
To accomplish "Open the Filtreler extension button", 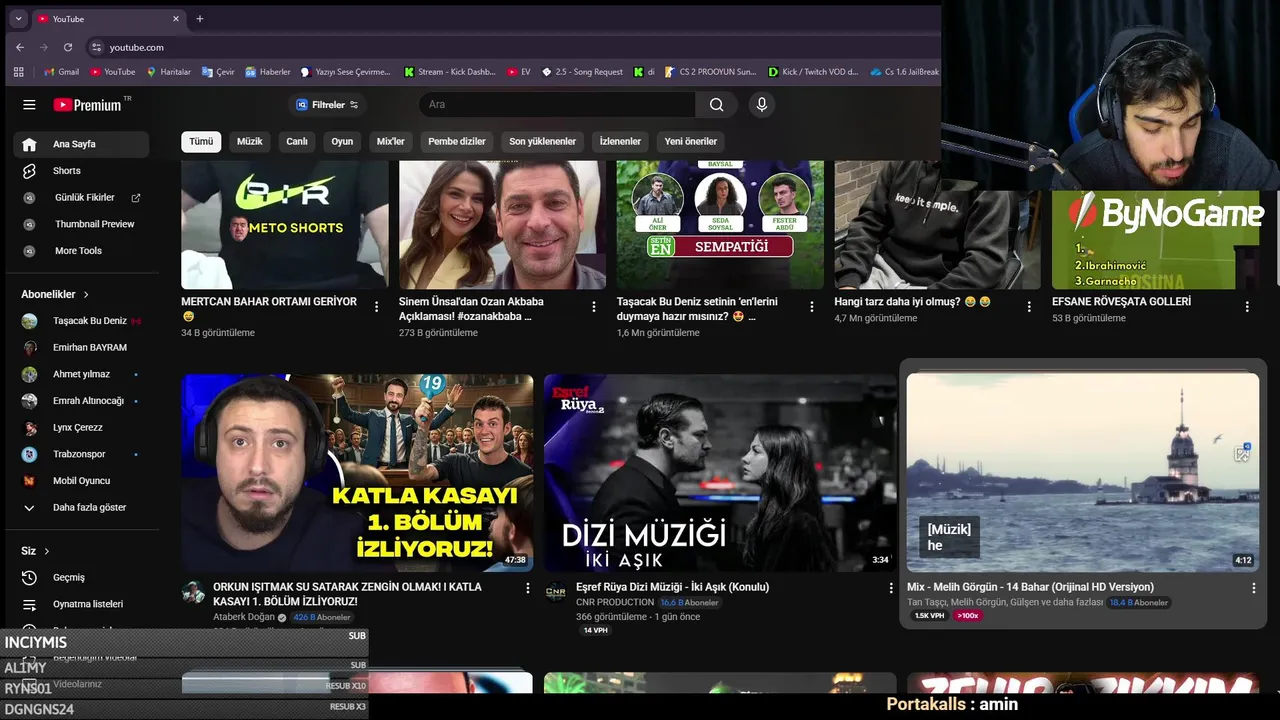I will [327, 104].
